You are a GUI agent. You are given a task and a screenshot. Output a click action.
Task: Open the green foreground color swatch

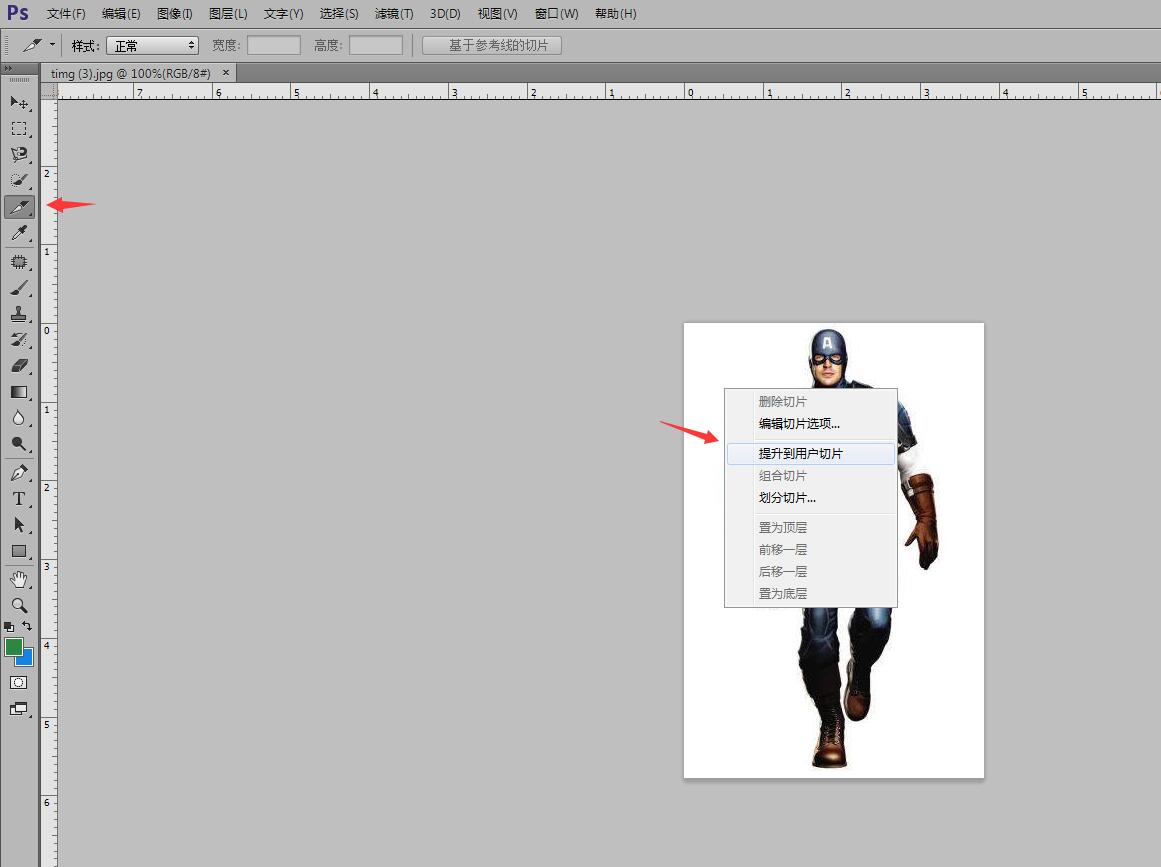[x=14, y=647]
